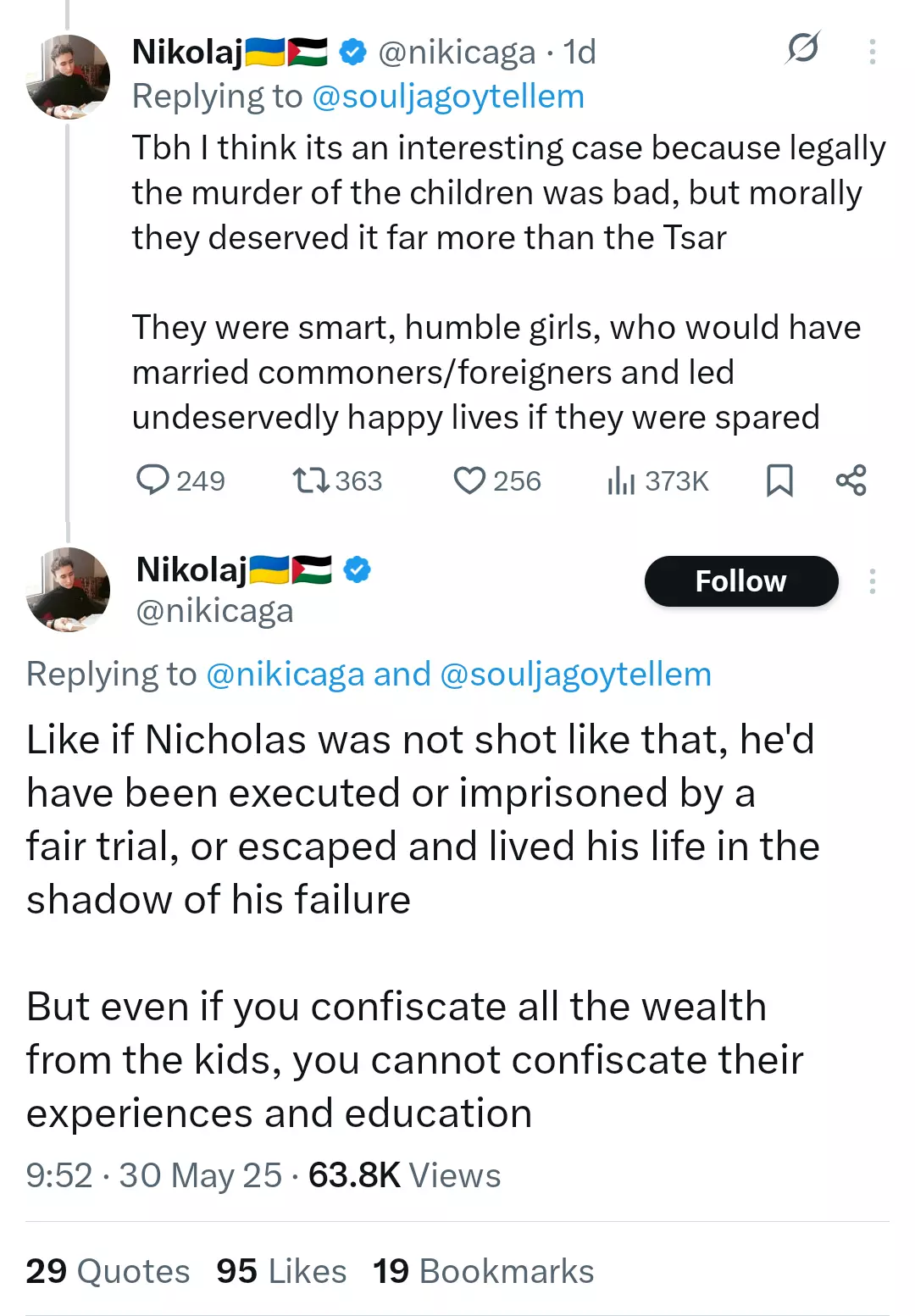Open the @souljagoytellem link in the first reply line
Screen dimensions: 915x1316
point(448,97)
